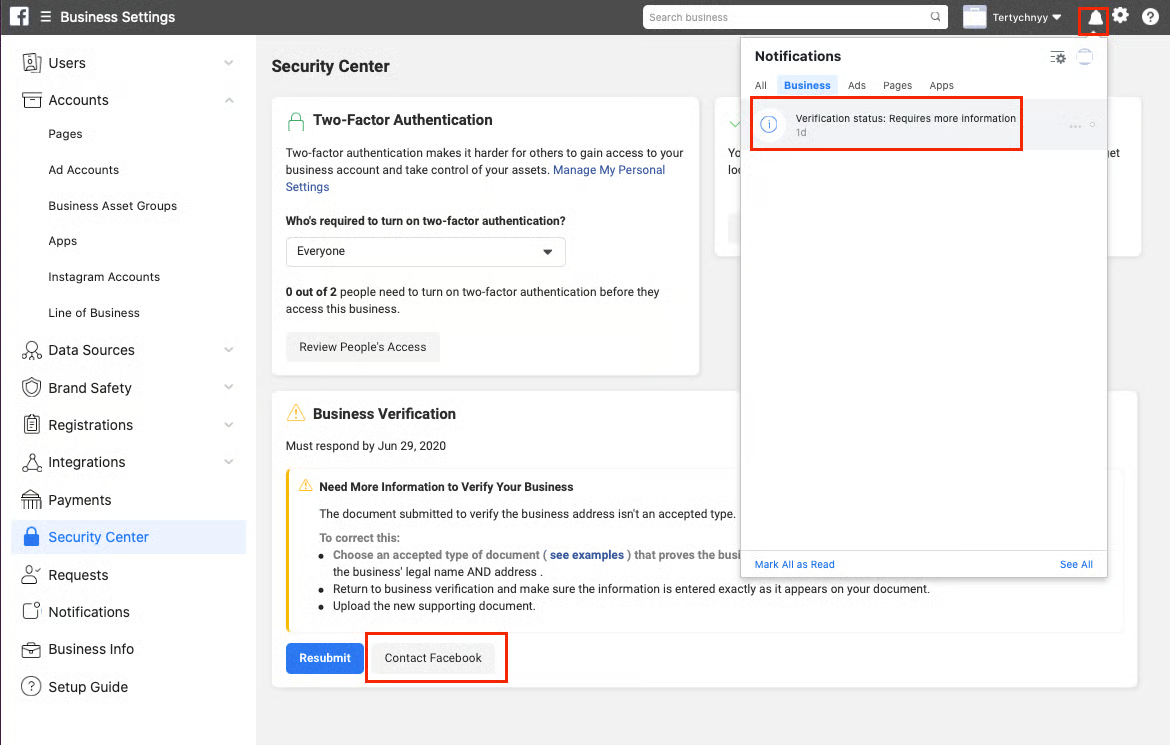Open settings gear icon in top bar

[1121, 16]
